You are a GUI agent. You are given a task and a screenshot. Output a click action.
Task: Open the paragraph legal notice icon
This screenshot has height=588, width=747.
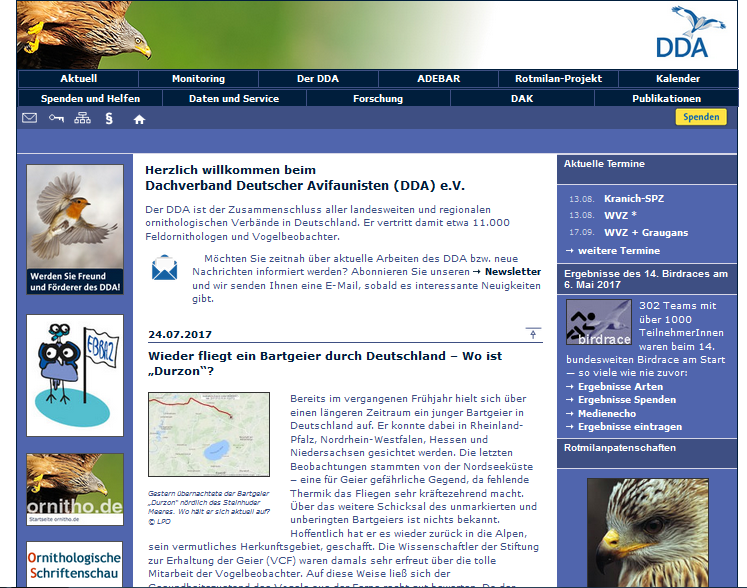(x=109, y=118)
